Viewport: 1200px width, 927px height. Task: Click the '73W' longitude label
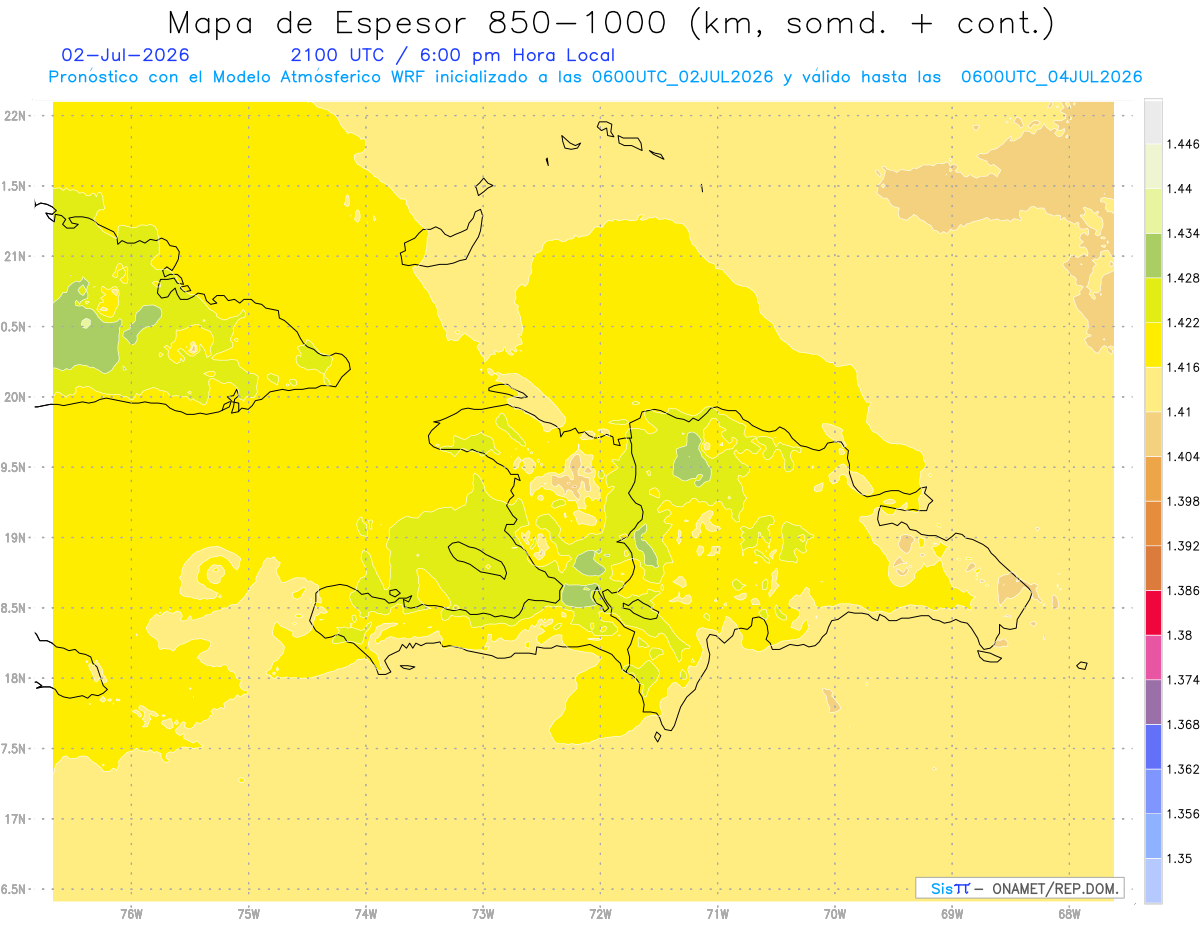pos(483,914)
